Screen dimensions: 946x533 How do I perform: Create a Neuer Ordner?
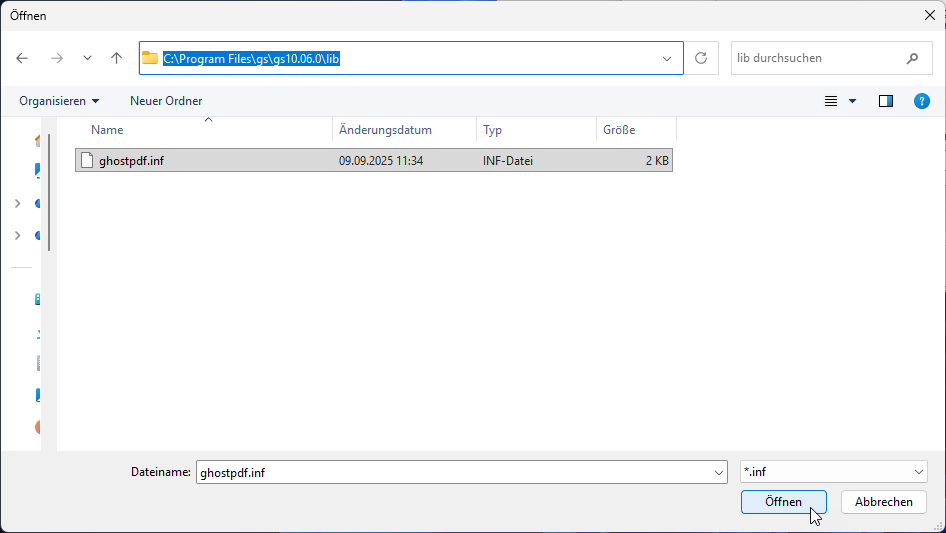[166, 101]
